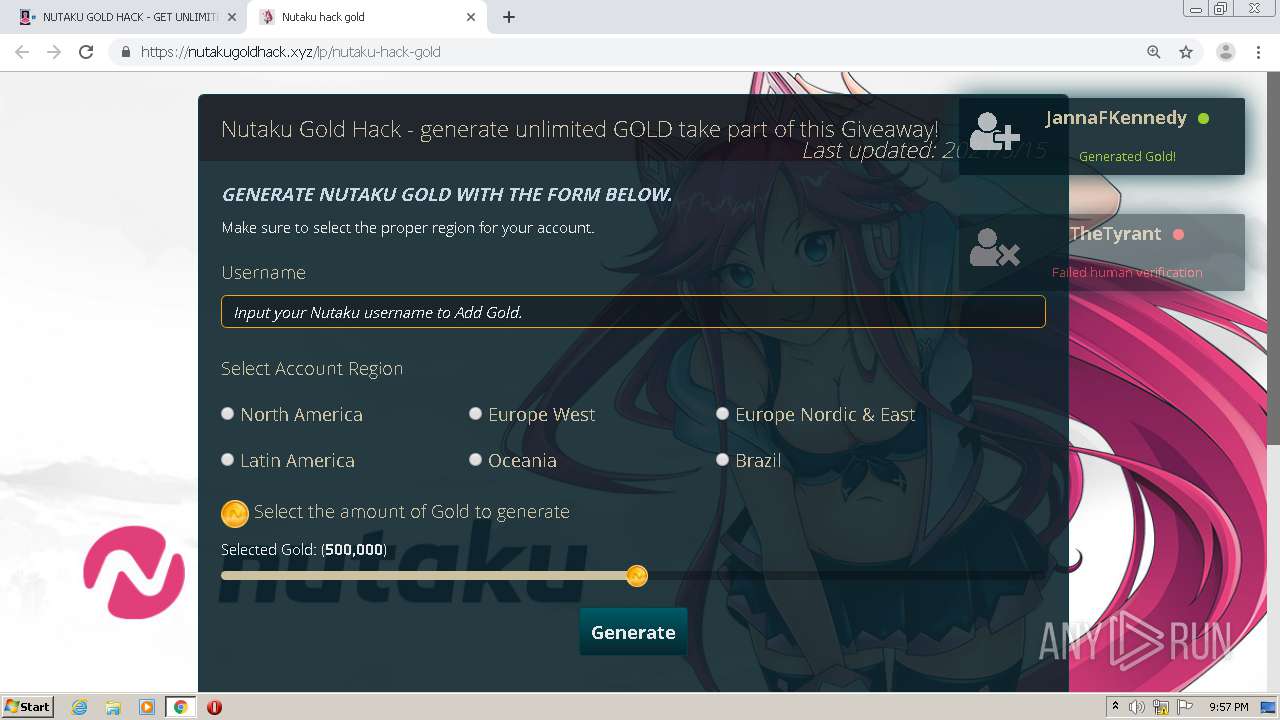
Task: Click the unfilled part of the gold slider track
Action: click(x=846, y=576)
